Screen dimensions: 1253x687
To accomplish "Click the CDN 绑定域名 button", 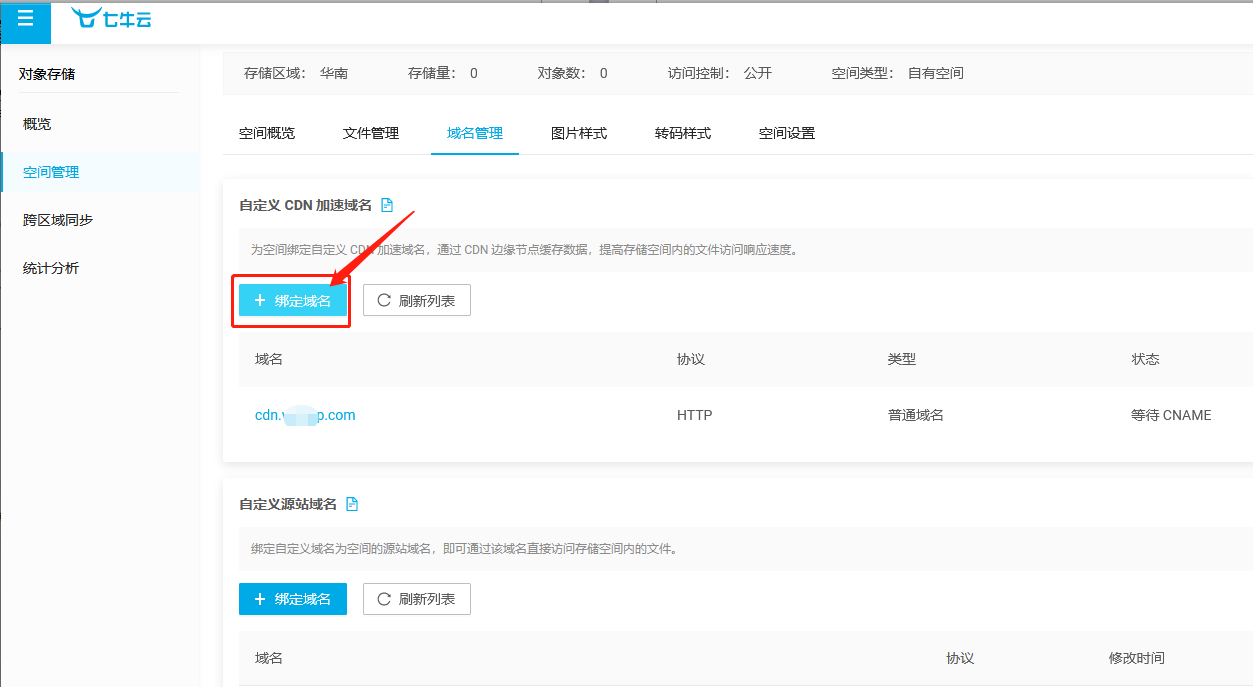I will click(x=293, y=300).
